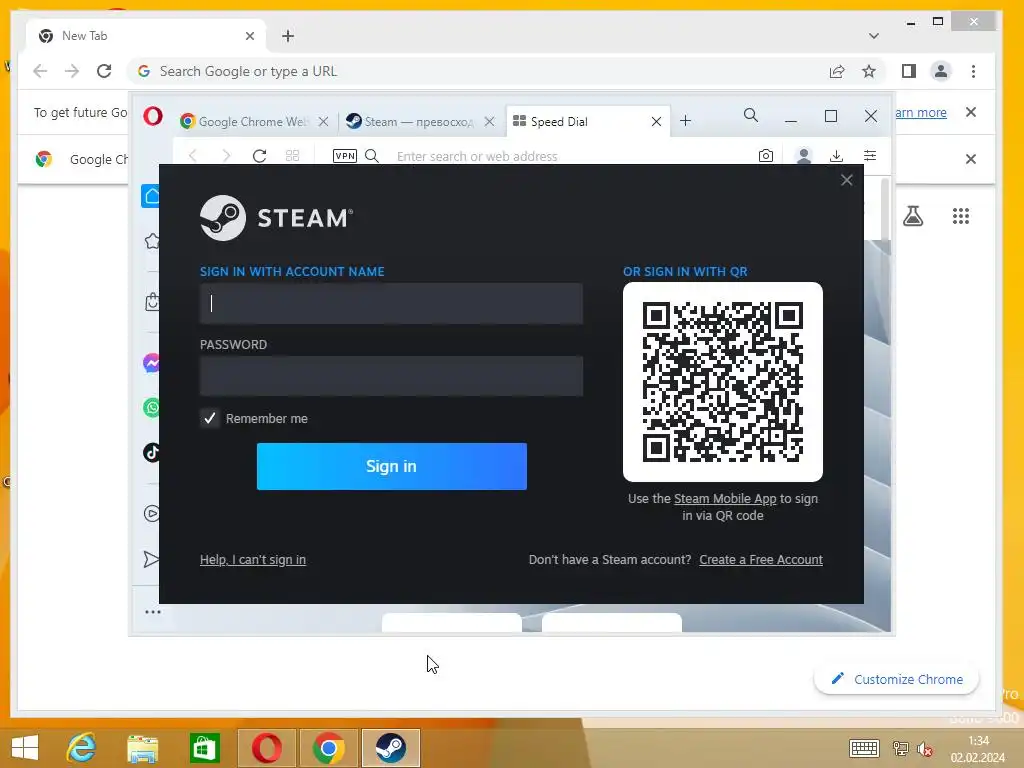
Task: Bookmark this tab with Chrome star icon
Action: click(869, 71)
